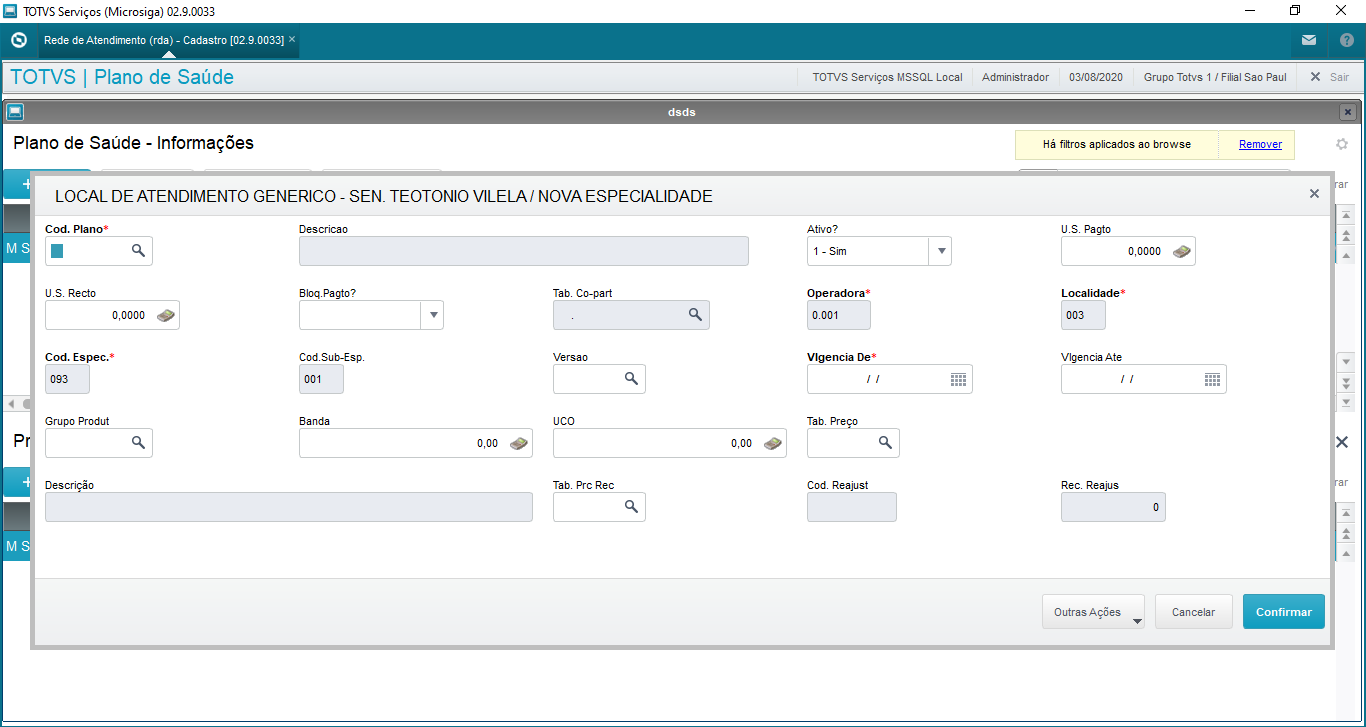
Task: Expand the Ativo? dropdown
Action: [939, 251]
